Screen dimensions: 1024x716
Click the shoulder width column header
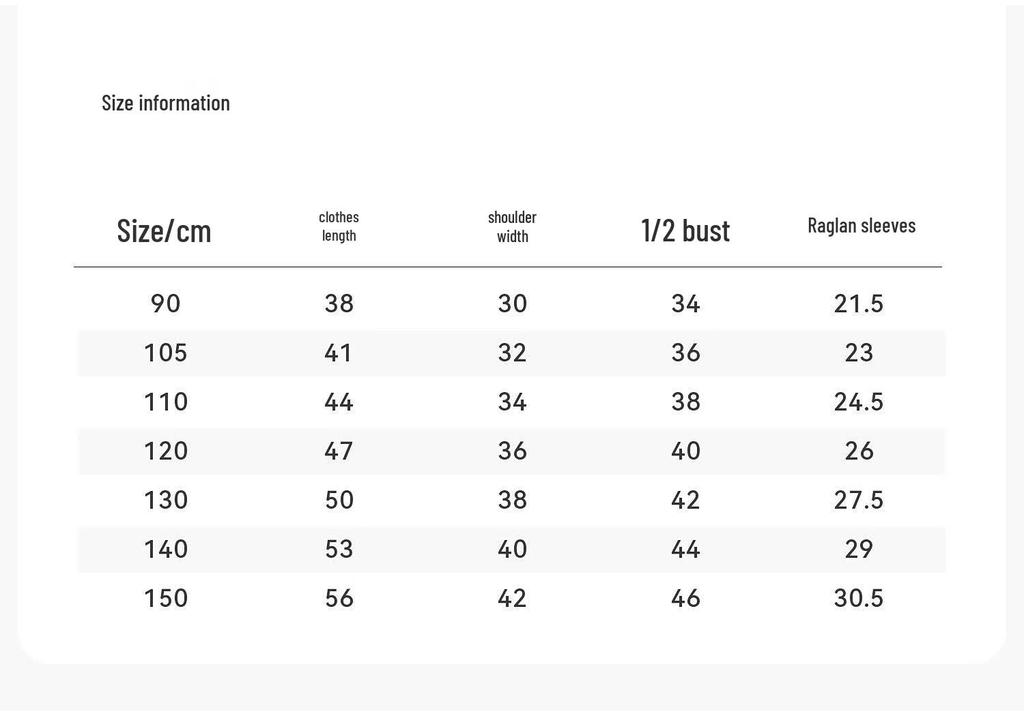512,227
